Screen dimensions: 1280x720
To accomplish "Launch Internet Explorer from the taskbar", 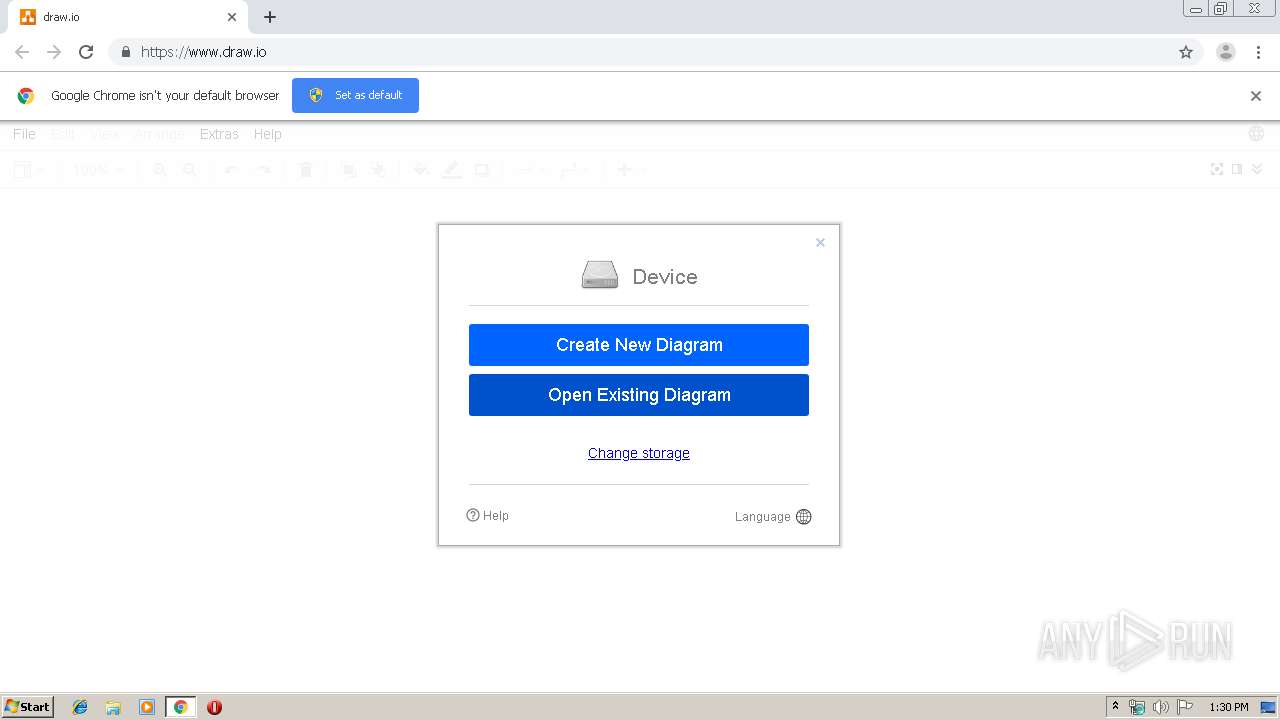I will (x=81, y=707).
